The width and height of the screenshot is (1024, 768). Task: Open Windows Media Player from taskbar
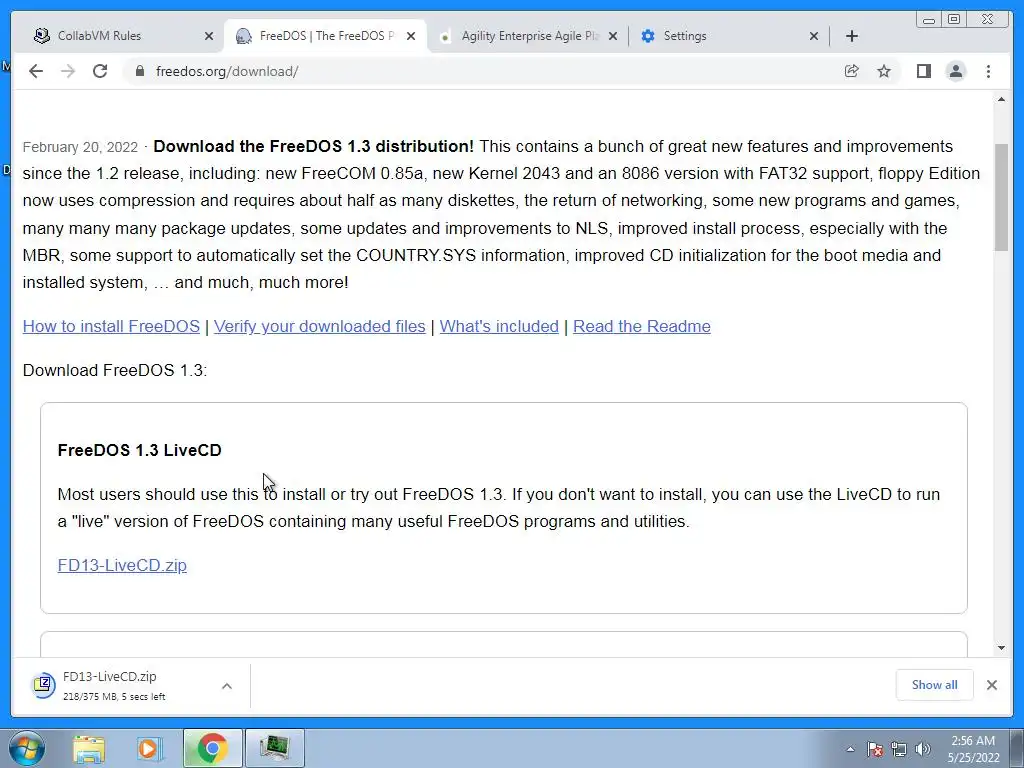149,748
